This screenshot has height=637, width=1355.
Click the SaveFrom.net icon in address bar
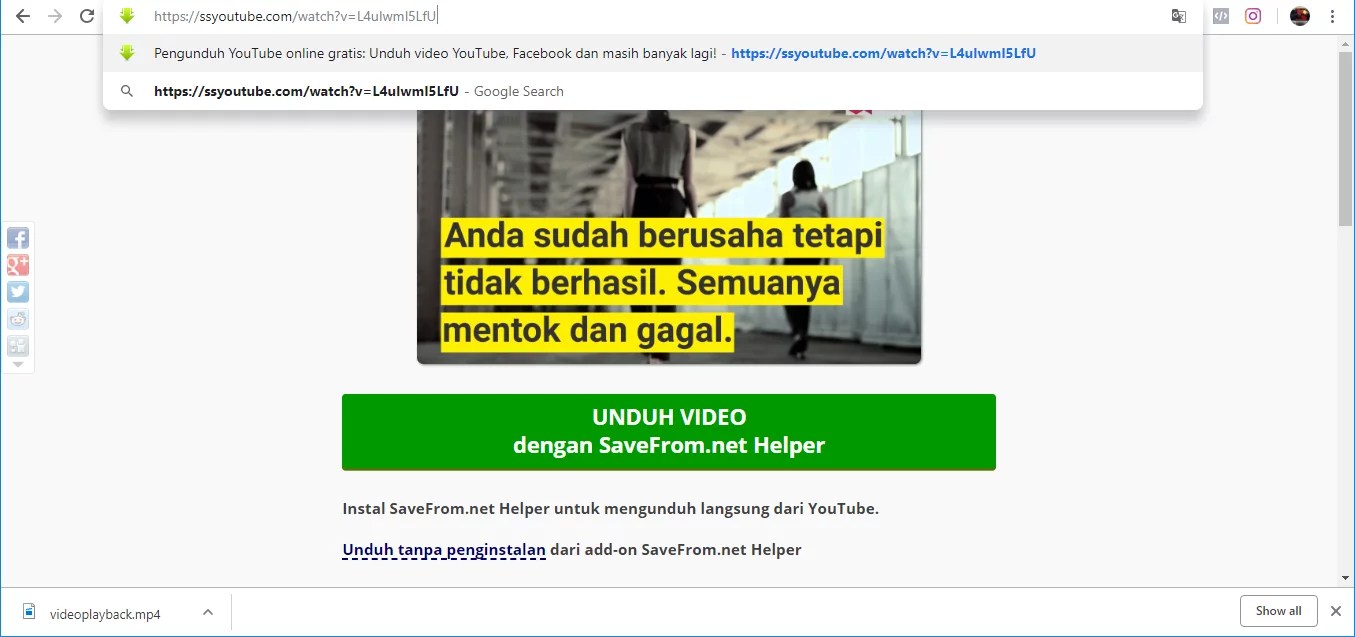point(127,16)
